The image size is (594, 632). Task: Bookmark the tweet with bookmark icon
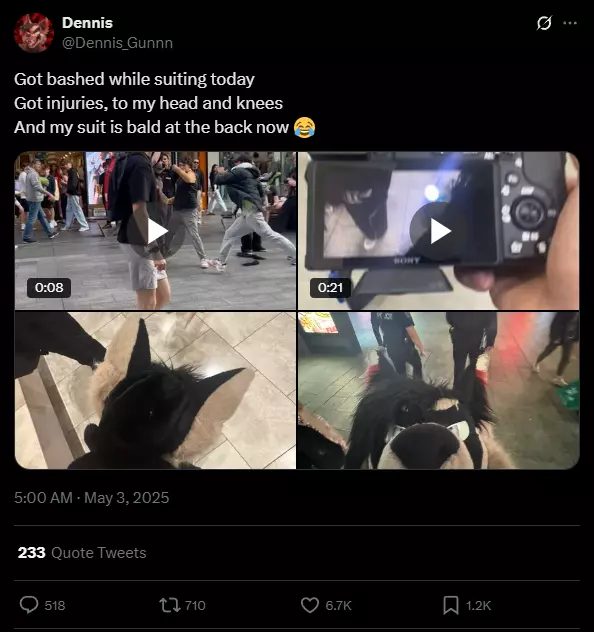(x=451, y=605)
